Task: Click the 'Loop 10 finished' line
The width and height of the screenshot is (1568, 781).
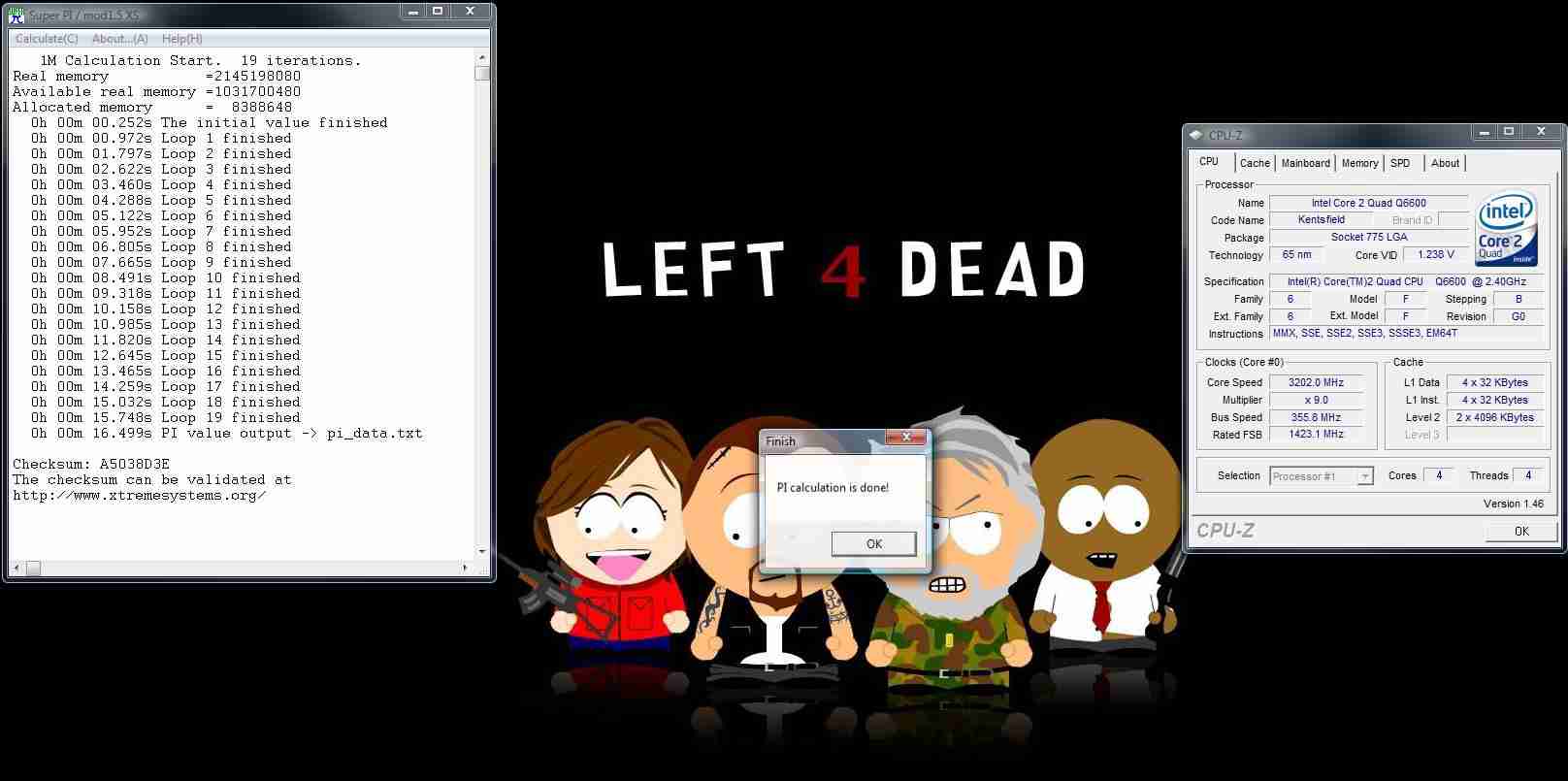Action: click(x=165, y=278)
